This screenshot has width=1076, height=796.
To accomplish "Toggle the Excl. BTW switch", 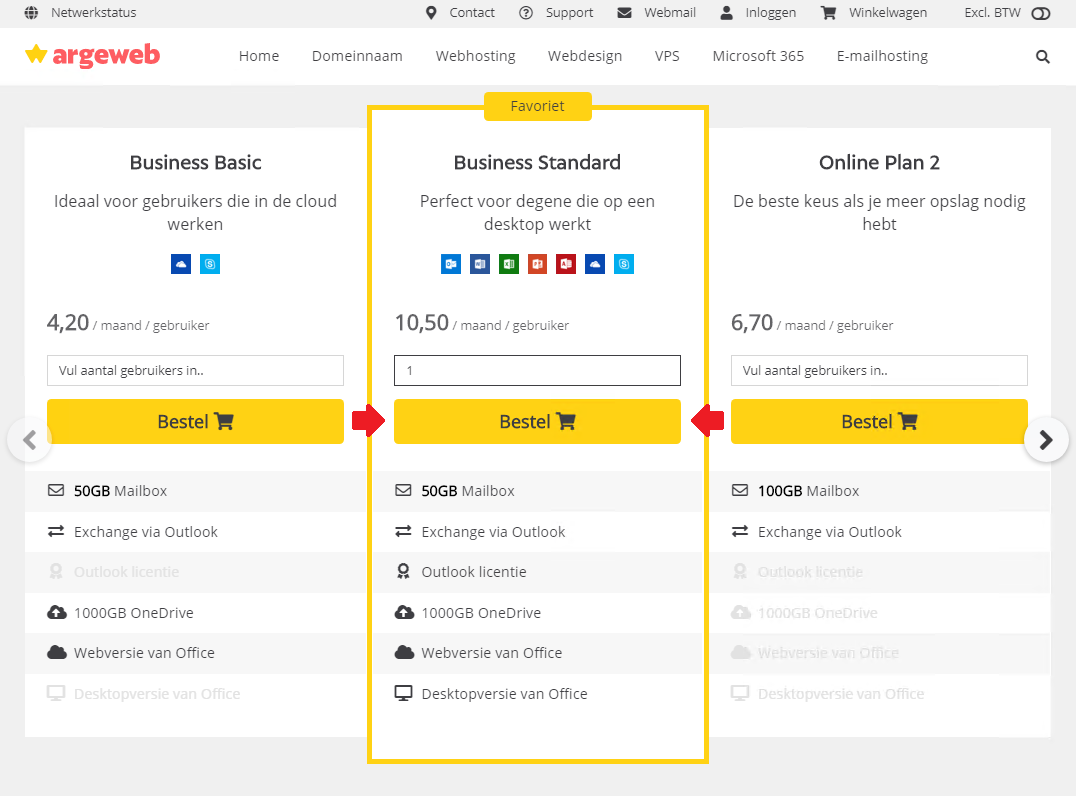I will coord(1040,13).
